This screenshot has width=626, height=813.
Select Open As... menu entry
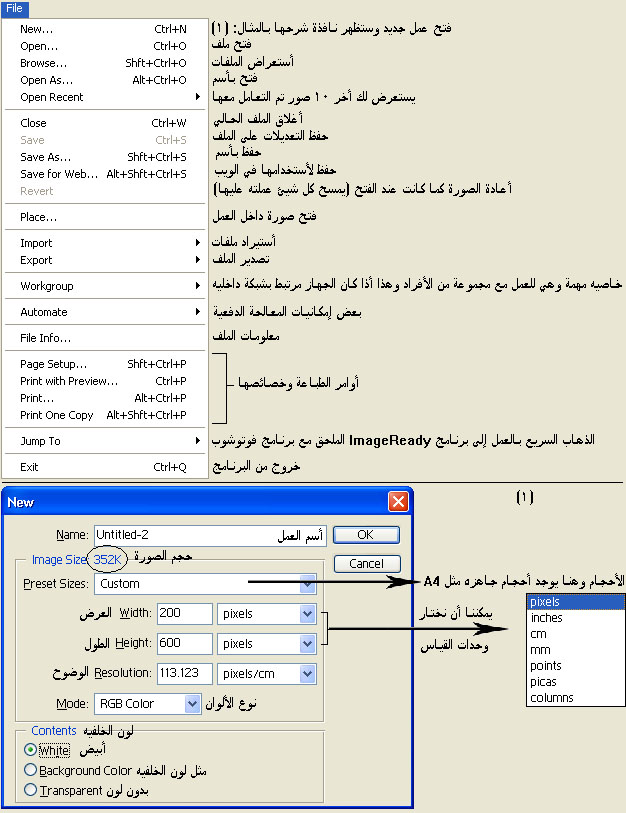pos(104,80)
